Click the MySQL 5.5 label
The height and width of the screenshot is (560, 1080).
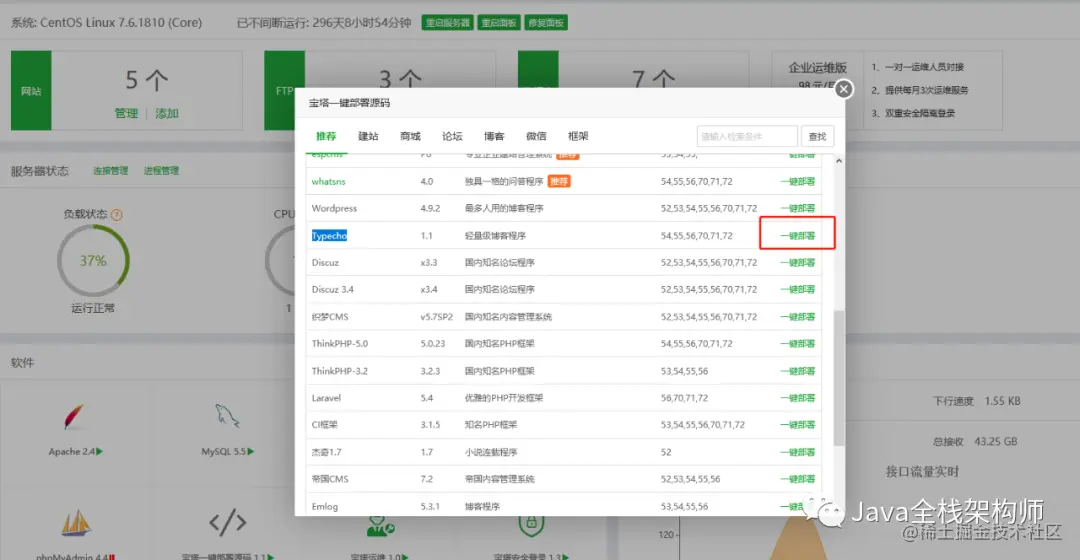click(227, 452)
